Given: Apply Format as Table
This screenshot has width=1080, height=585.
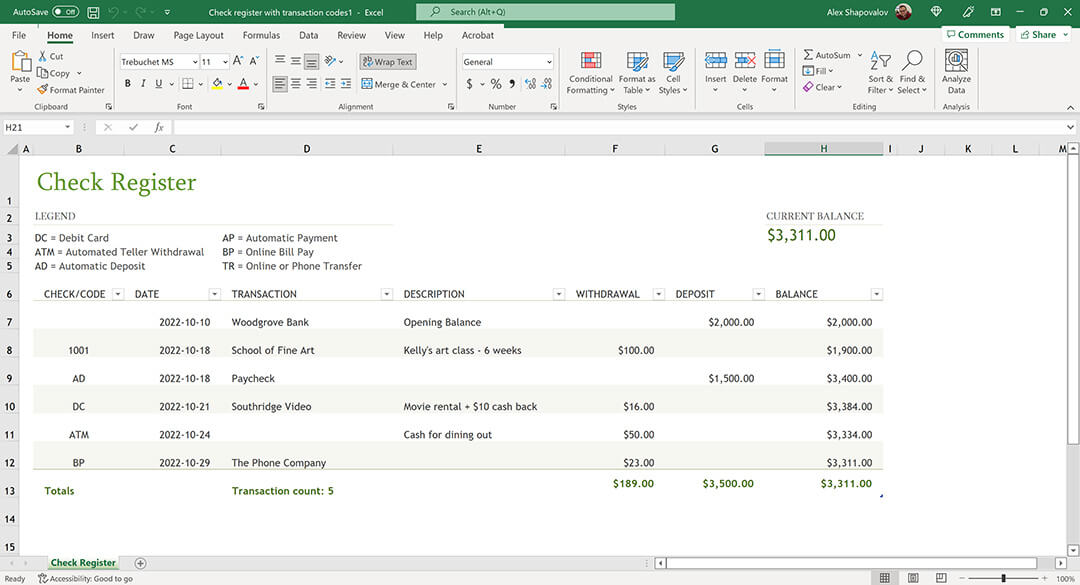Looking at the screenshot, I should coord(637,73).
